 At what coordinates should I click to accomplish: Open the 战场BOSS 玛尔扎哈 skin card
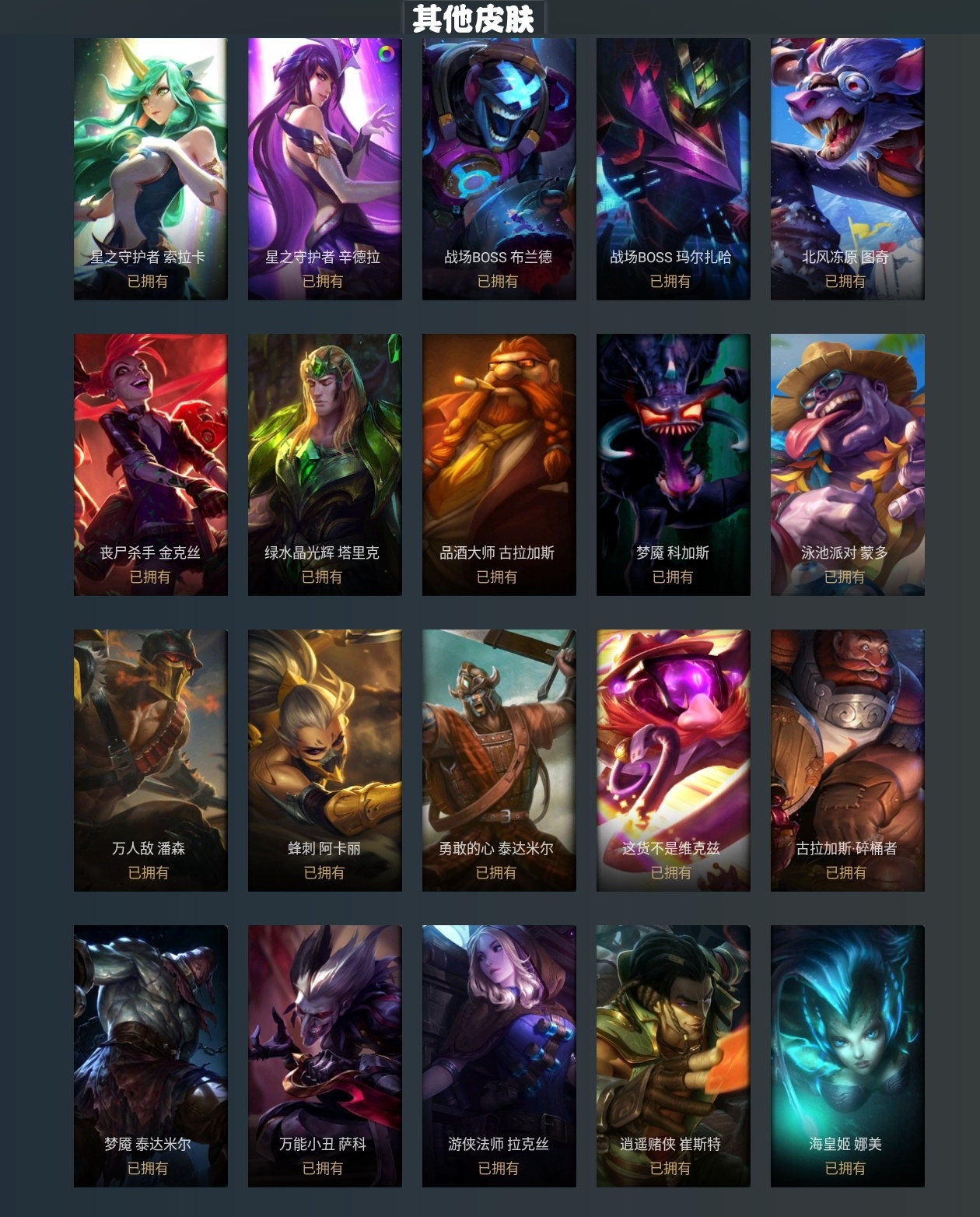pyautogui.click(x=674, y=169)
